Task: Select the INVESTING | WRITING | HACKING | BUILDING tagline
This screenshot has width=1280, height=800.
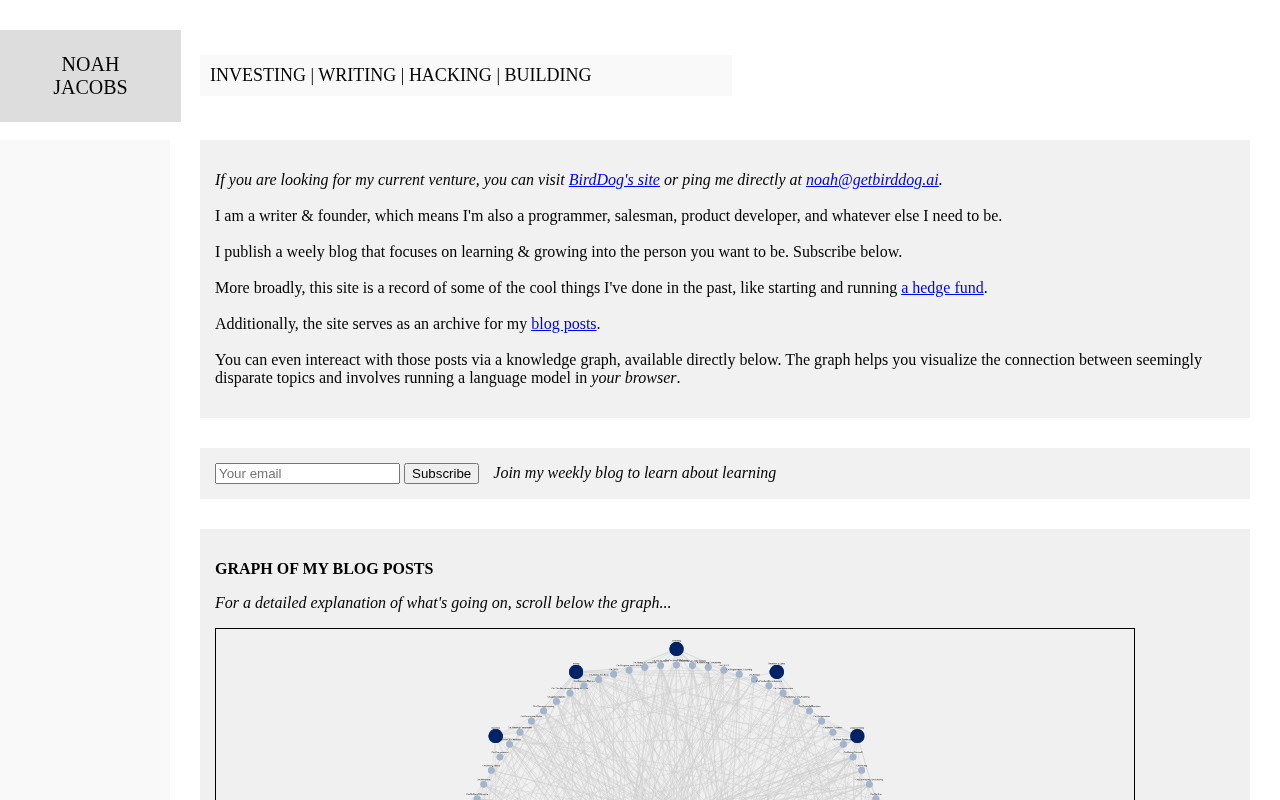Action: [401, 75]
